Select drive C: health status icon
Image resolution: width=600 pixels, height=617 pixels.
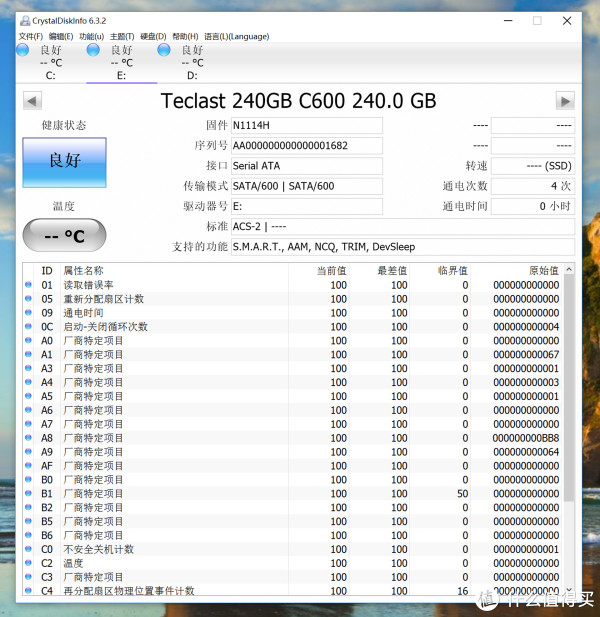(x=22, y=50)
